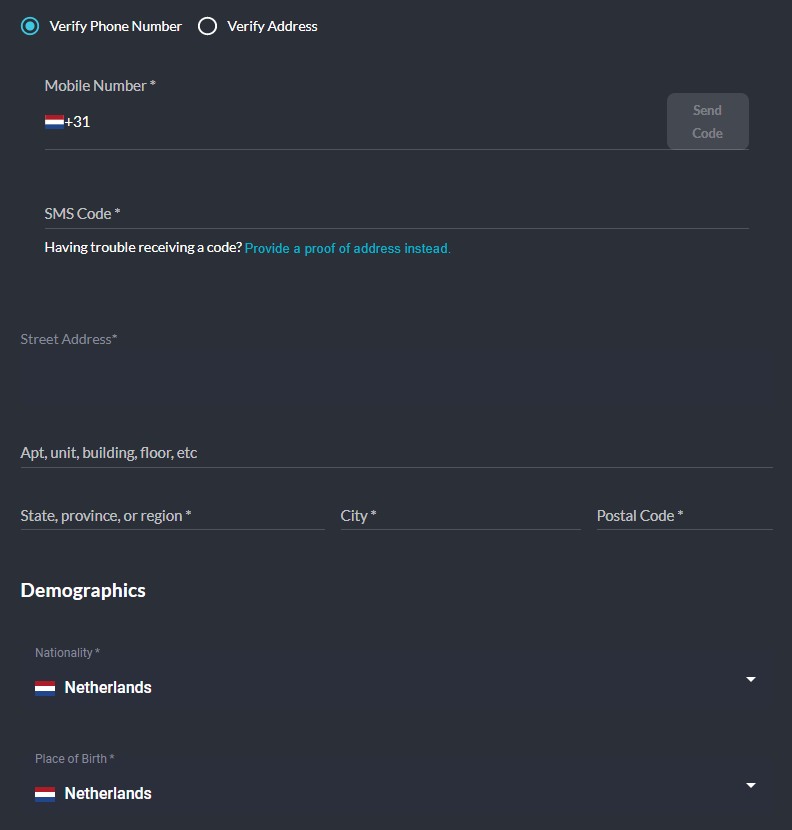This screenshot has width=792, height=830.
Task: Click the Postal Code input field
Action: pos(685,516)
